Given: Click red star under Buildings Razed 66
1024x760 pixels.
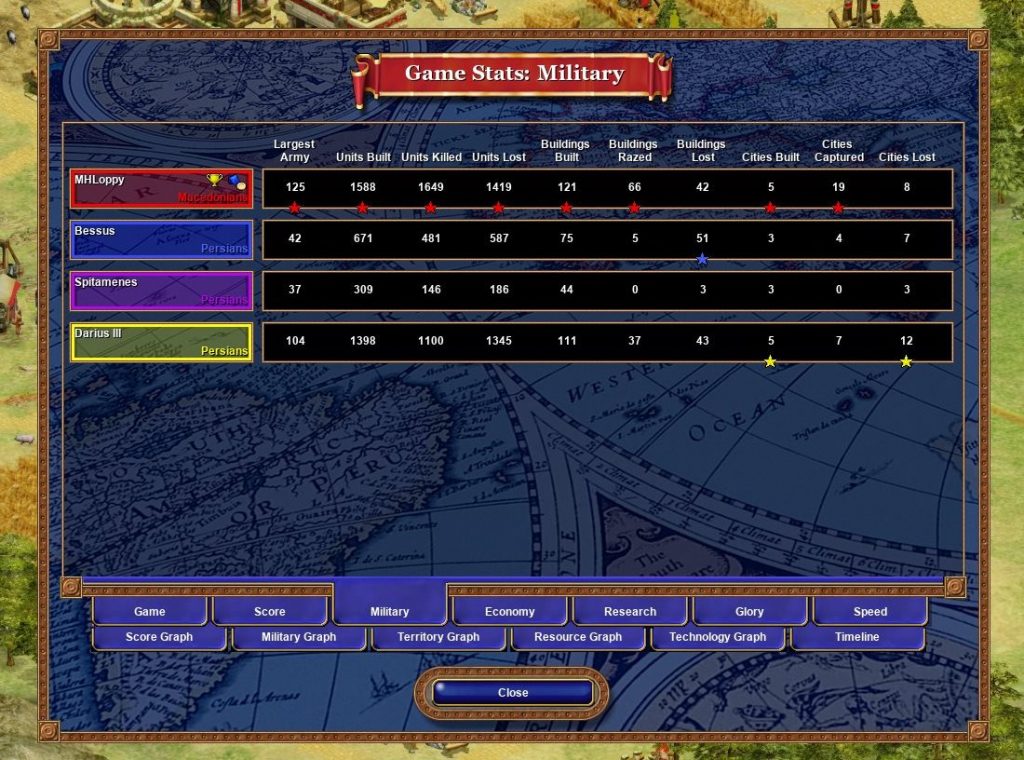Looking at the screenshot, I should [x=634, y=208].
